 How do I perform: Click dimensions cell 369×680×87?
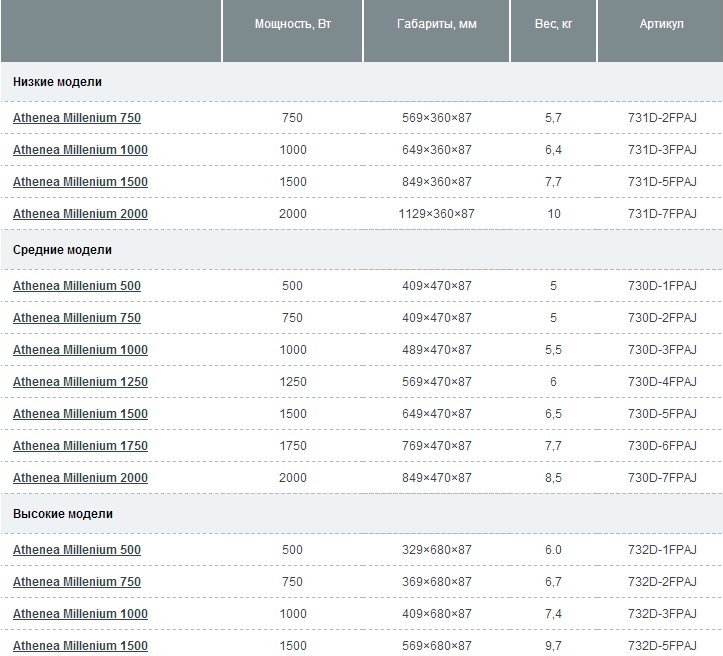click(x=437, y=582)
